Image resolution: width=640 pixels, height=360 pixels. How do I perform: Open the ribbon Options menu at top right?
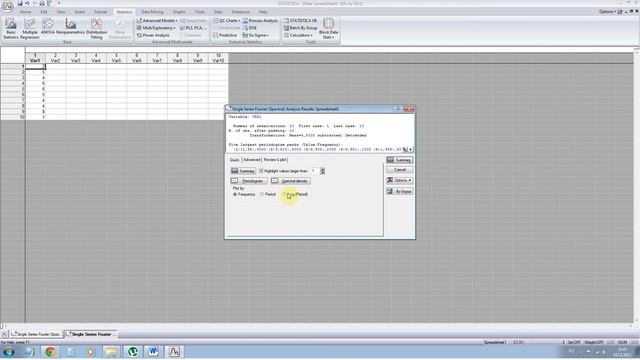(607, 11)
